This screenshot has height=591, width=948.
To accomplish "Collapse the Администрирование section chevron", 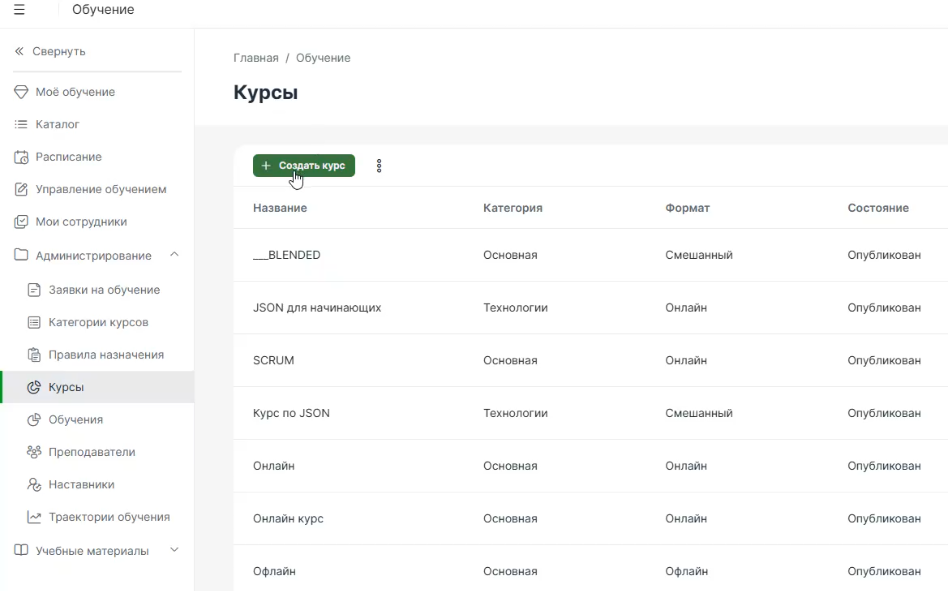I will (174, 255).
